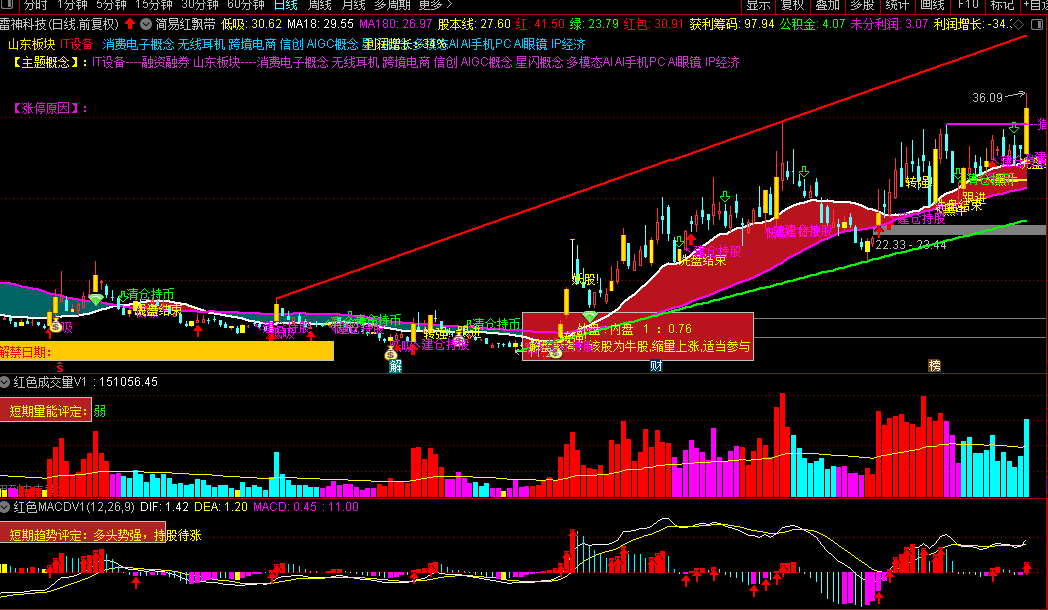
Task: Click the 短期量能评定 label box
Action: click(x=45, y=411)
